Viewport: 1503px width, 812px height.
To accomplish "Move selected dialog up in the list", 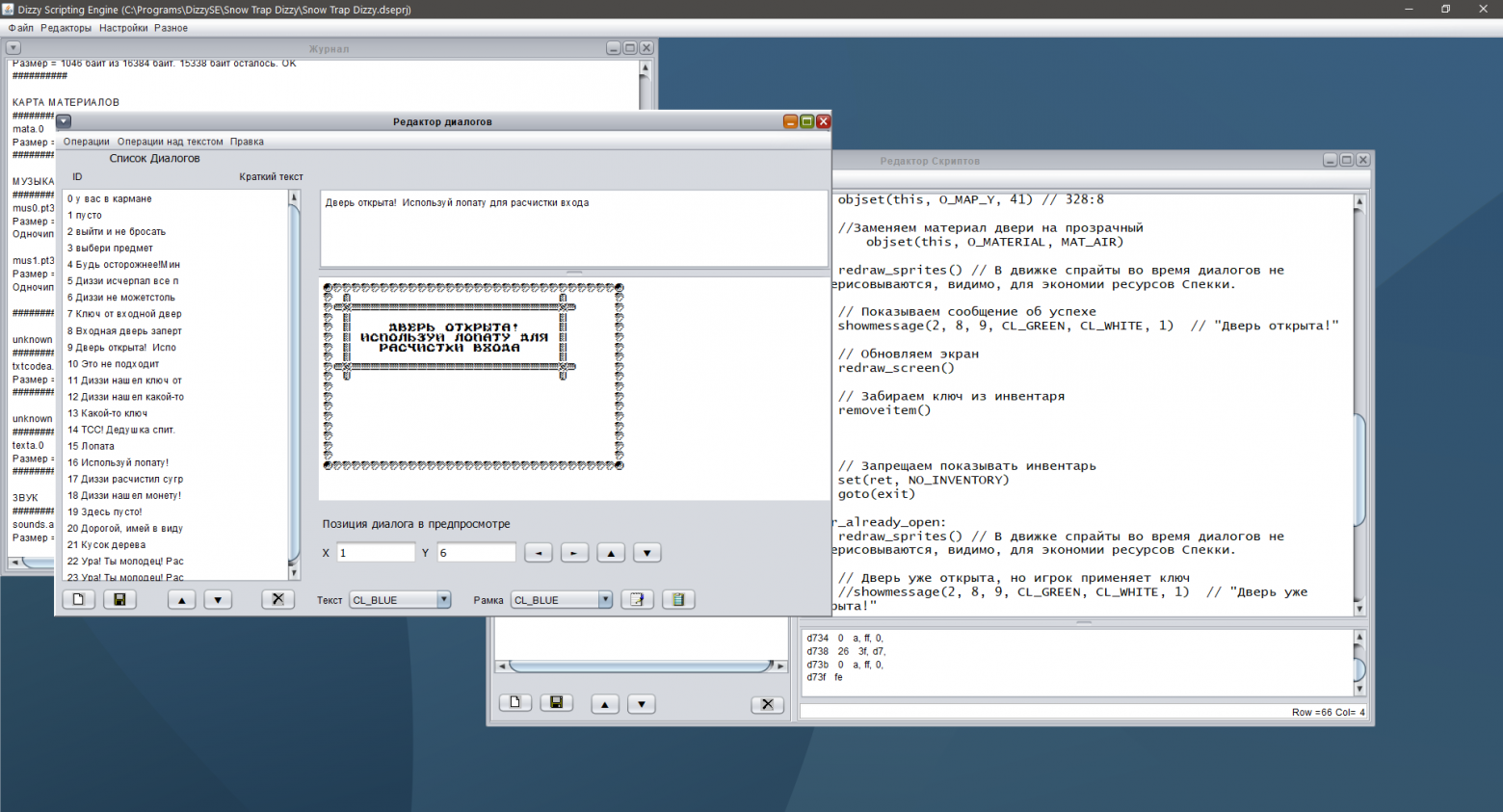I will [181, 599].
